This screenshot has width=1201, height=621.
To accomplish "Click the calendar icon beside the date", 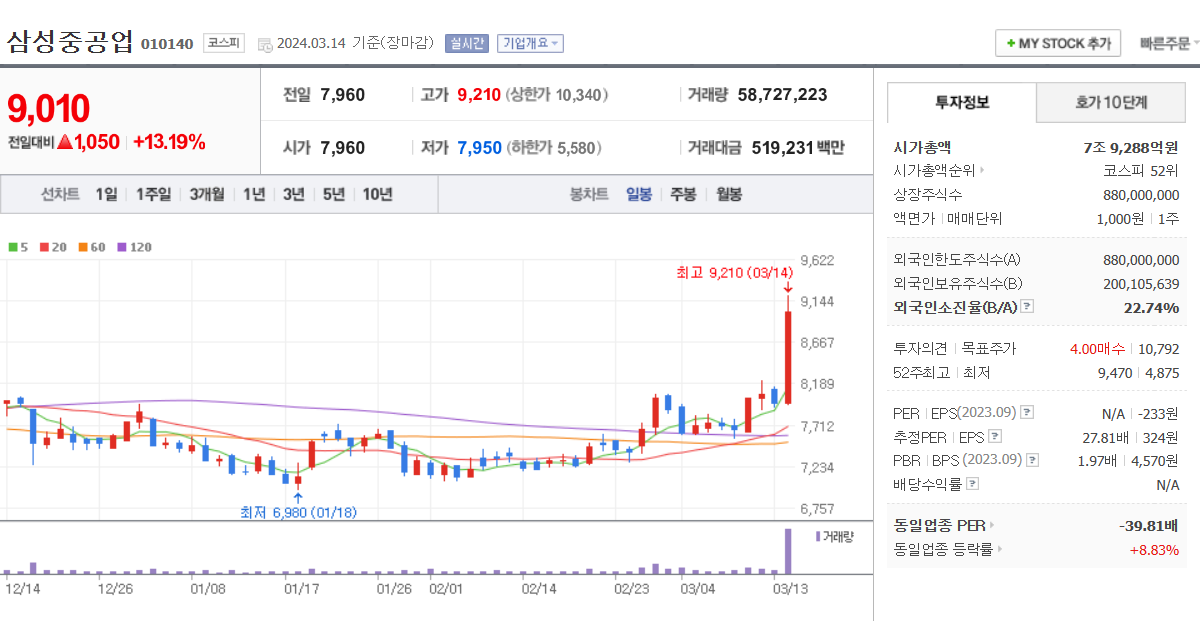I will pyautogui.click(x=265, y=44).
